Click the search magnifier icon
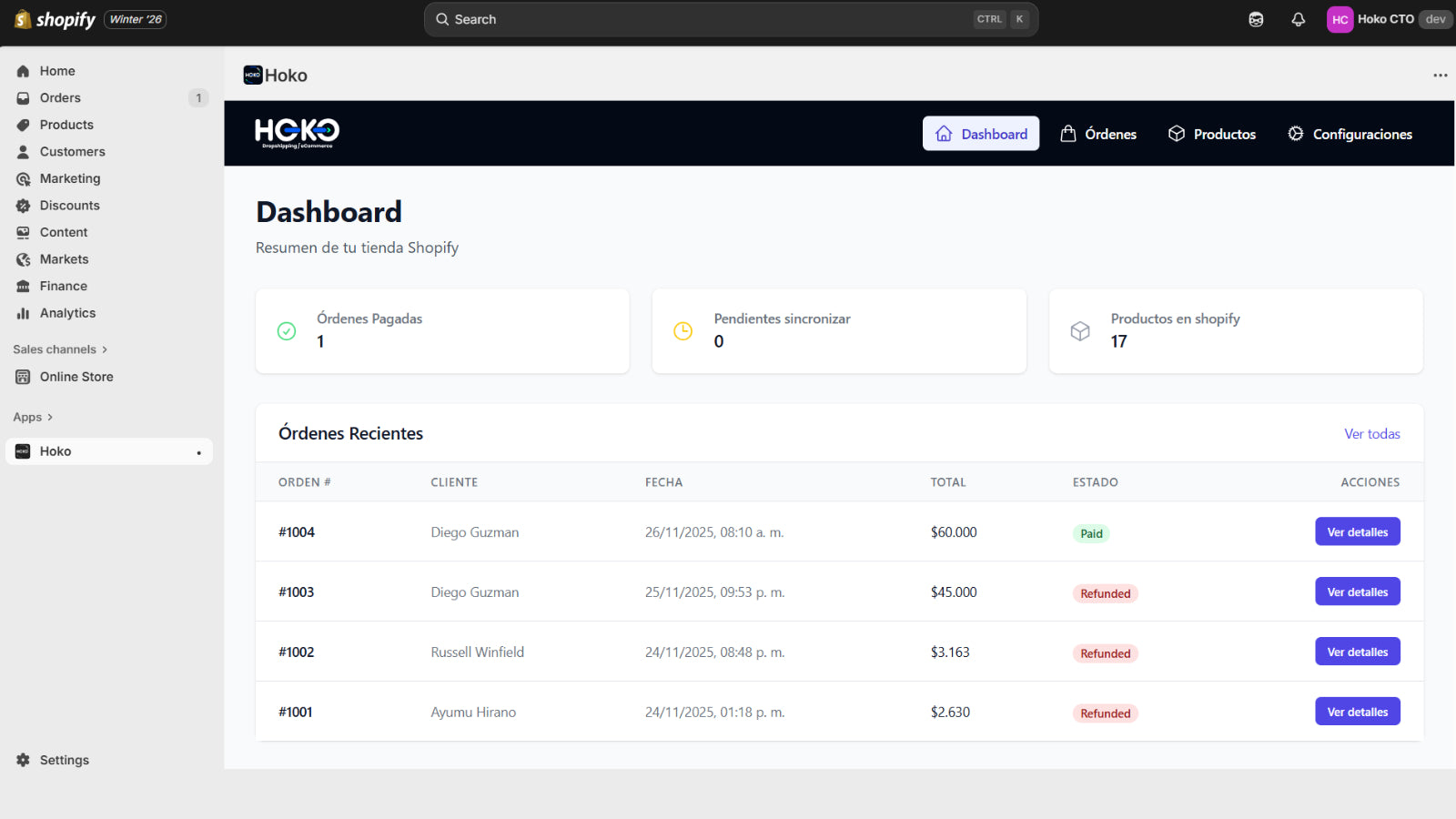This screenshot has height=819, width=1456. (x=442, y=19)
